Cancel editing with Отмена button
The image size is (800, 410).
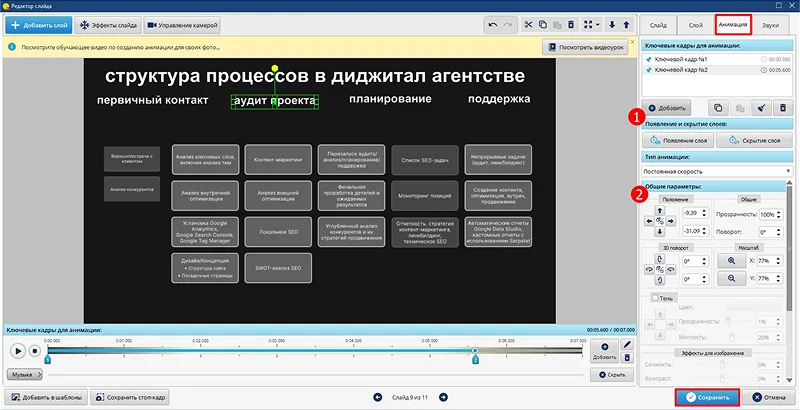769,397
